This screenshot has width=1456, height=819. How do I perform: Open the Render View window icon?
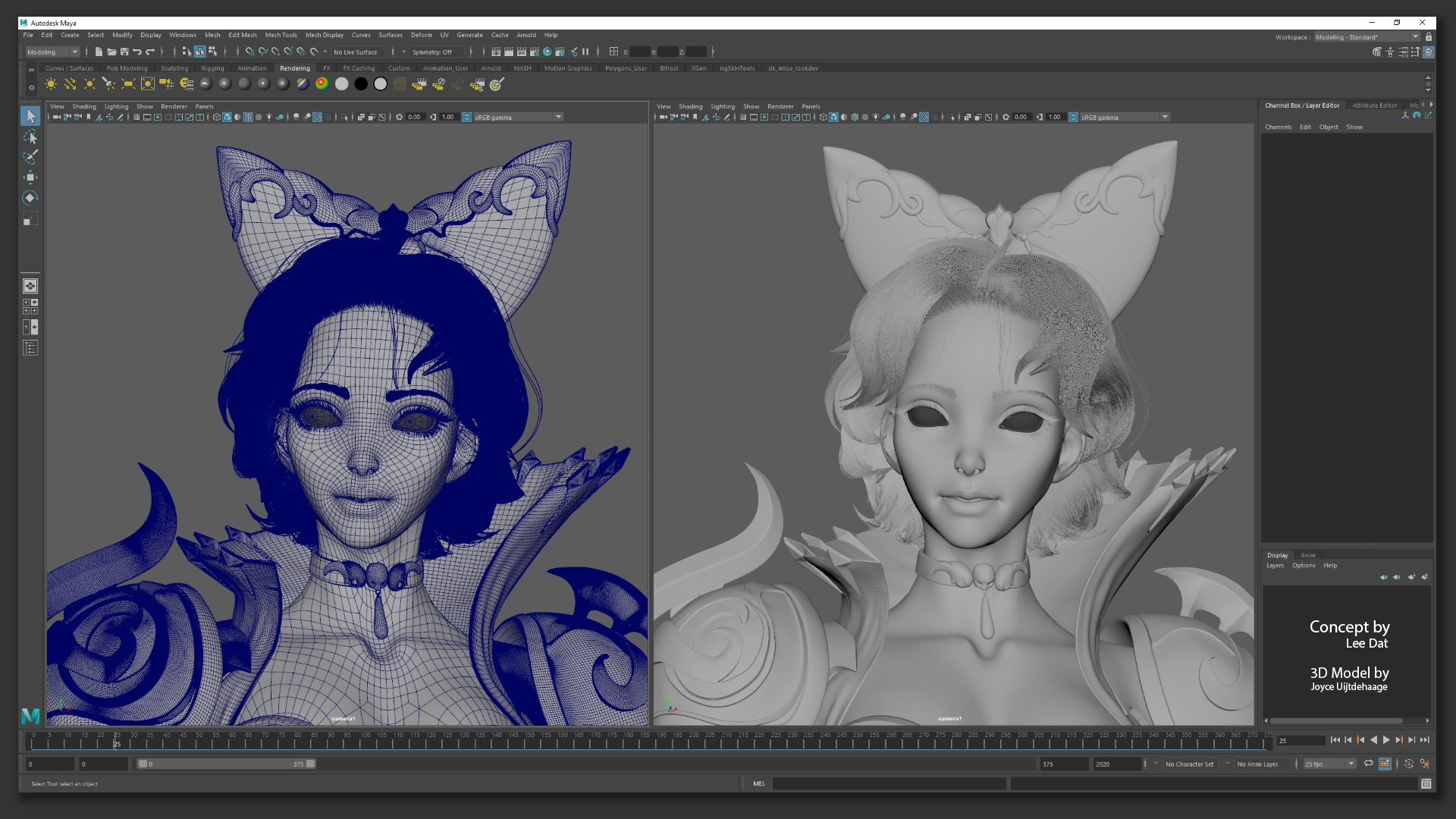pyautogui.click(x=496, y=52)
